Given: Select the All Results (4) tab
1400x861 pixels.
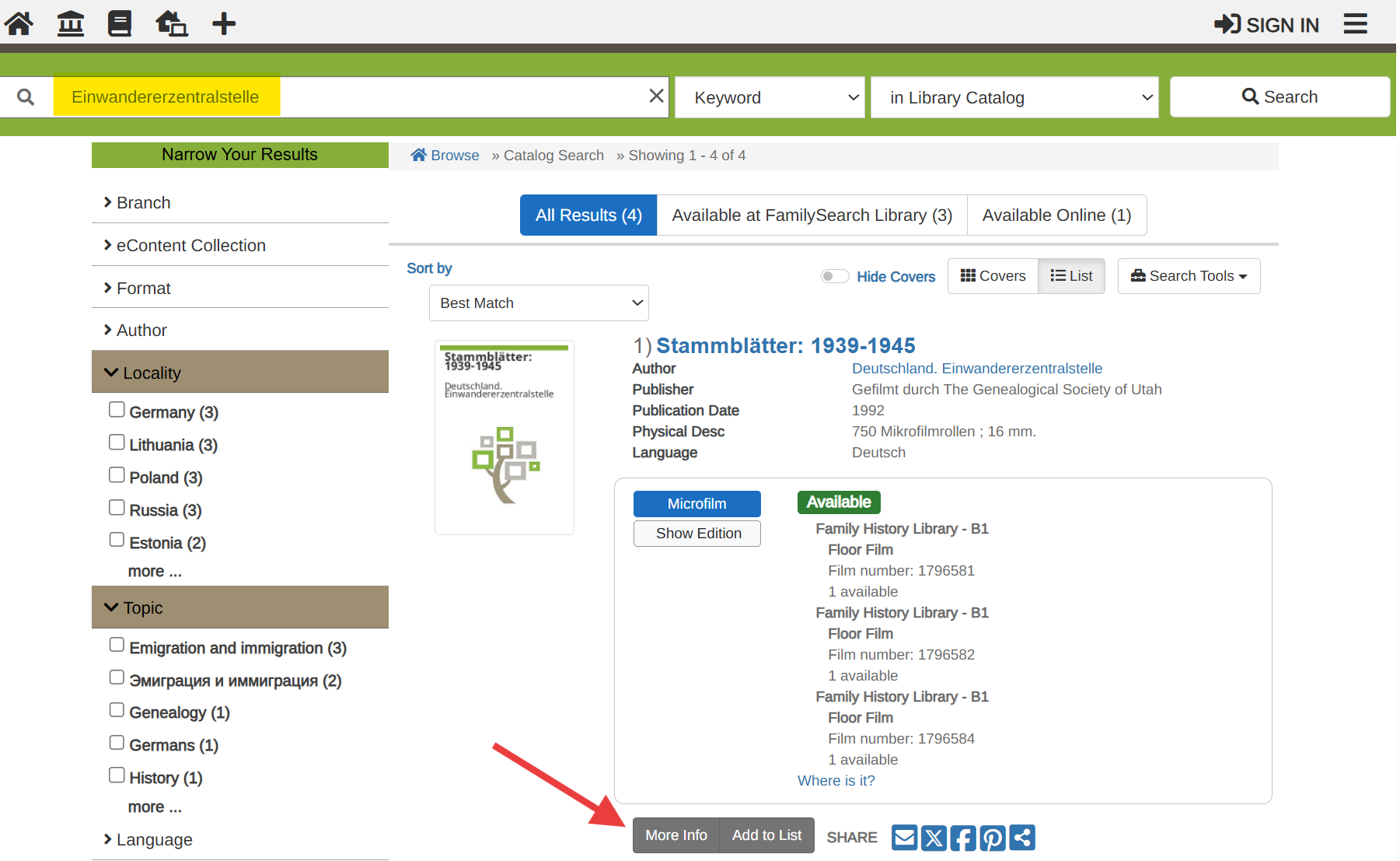Looking at the screenshot, I should (x=588, y=215).
